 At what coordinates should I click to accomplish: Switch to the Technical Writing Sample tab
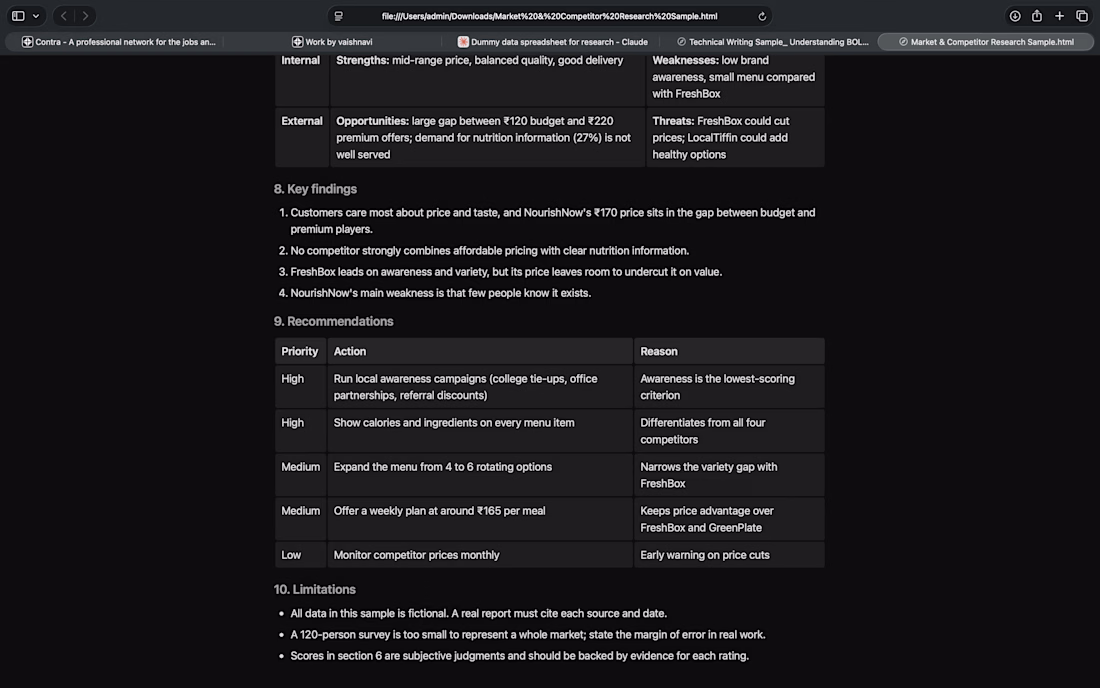point(772,42)
